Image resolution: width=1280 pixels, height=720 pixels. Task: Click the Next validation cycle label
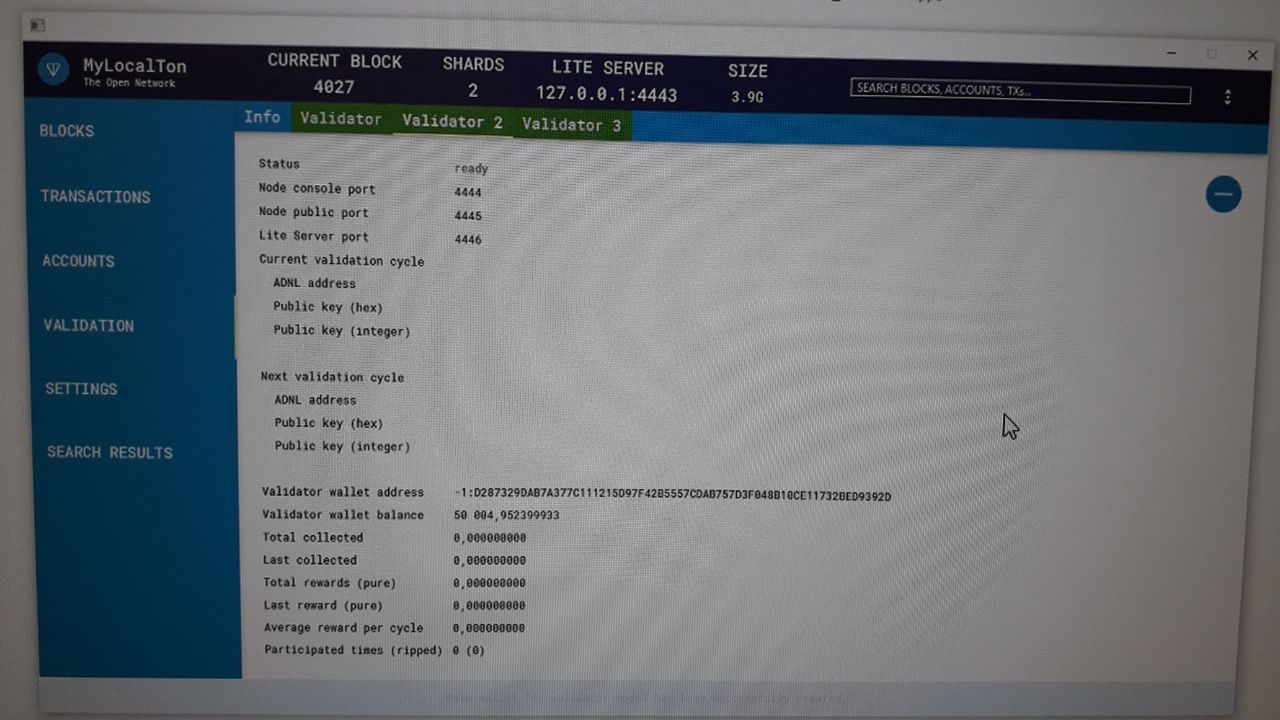point(333,377)
